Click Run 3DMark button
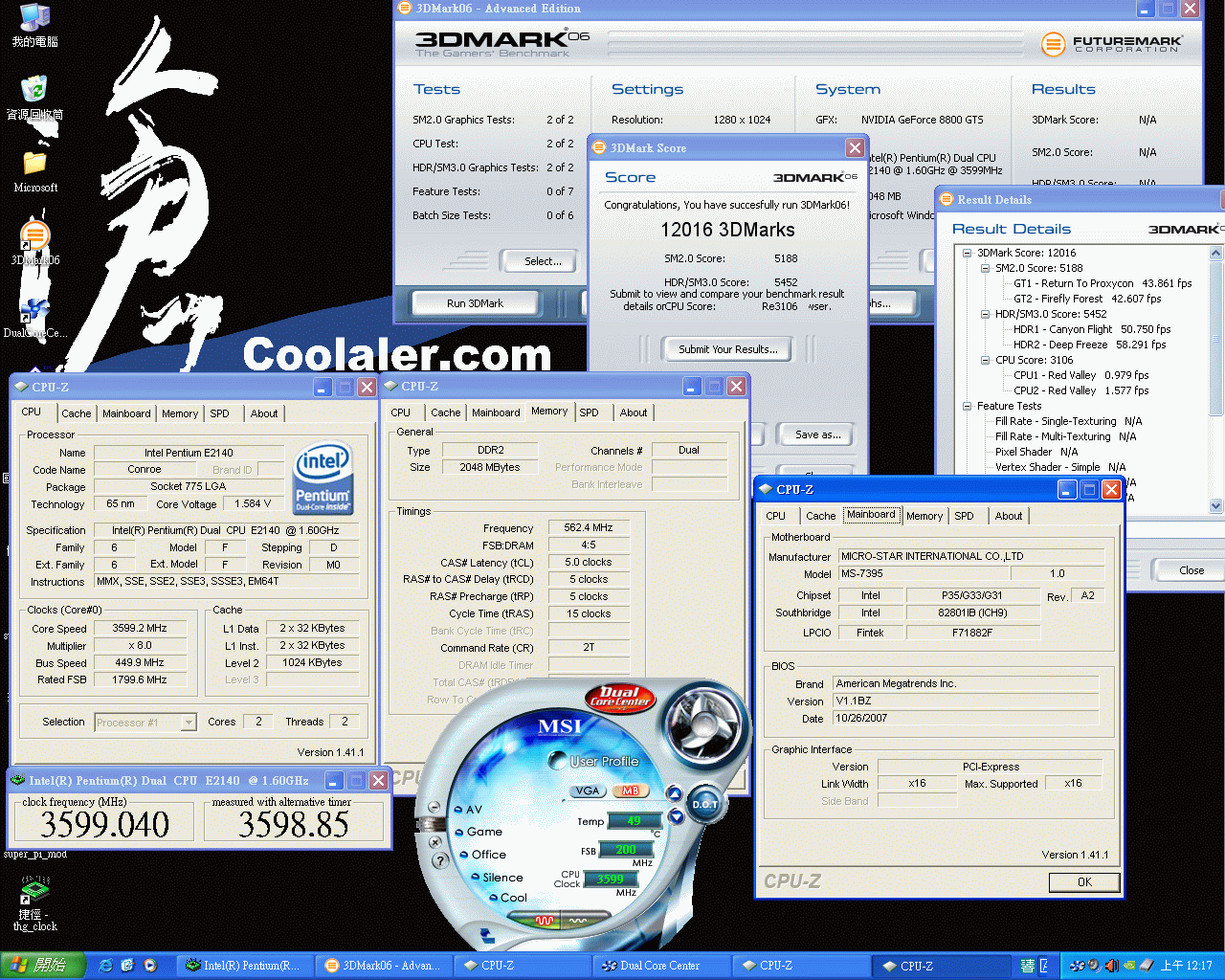This screenshot has height=980, width=1225. pyautogui.click(x=475, y=303)
